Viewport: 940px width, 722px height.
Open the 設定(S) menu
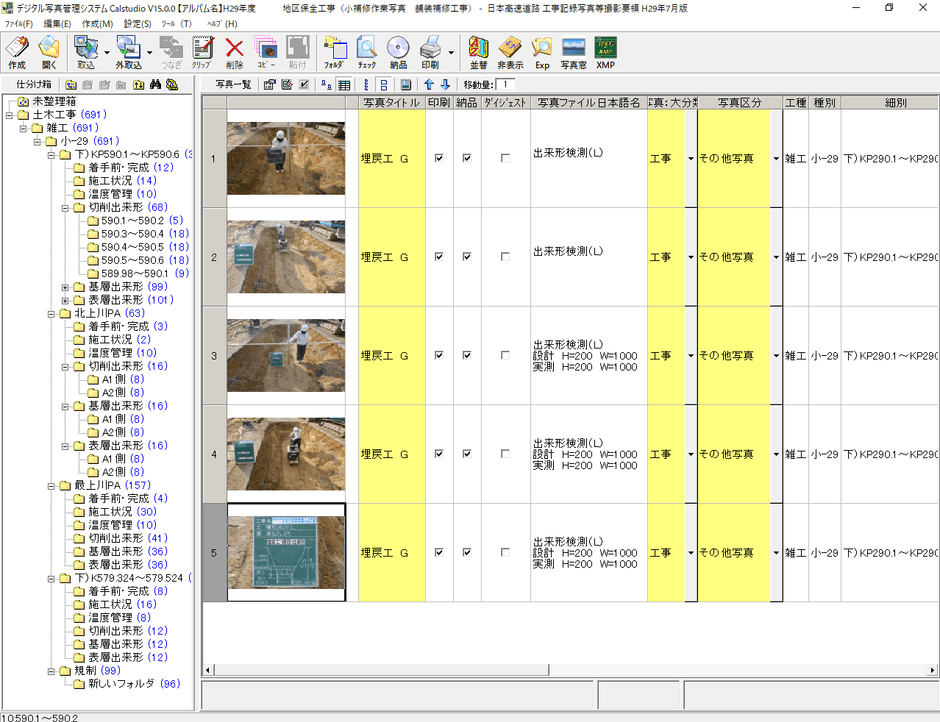click(137, 23)
